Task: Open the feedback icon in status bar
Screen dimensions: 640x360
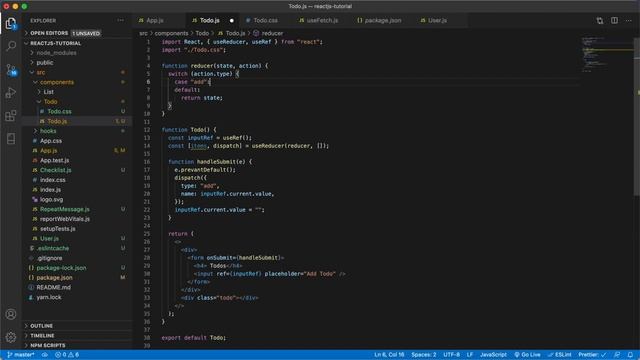Action: [617, 355]
